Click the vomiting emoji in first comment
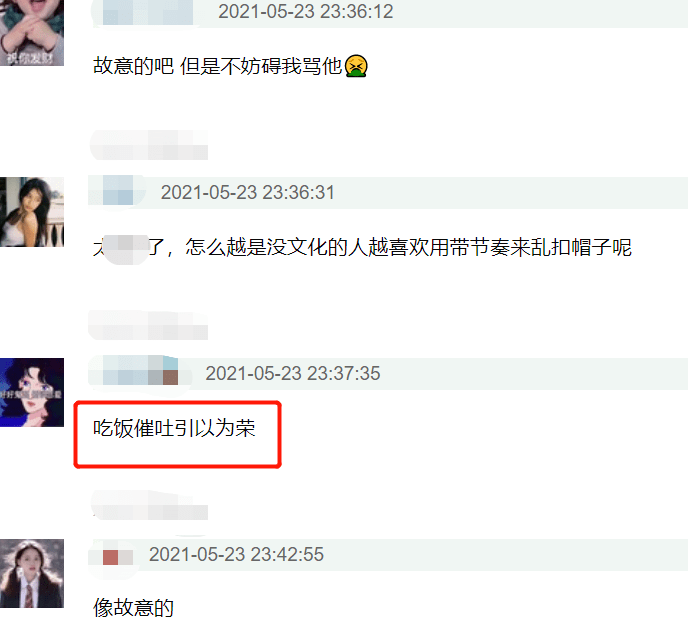 (x=356, y=66)
